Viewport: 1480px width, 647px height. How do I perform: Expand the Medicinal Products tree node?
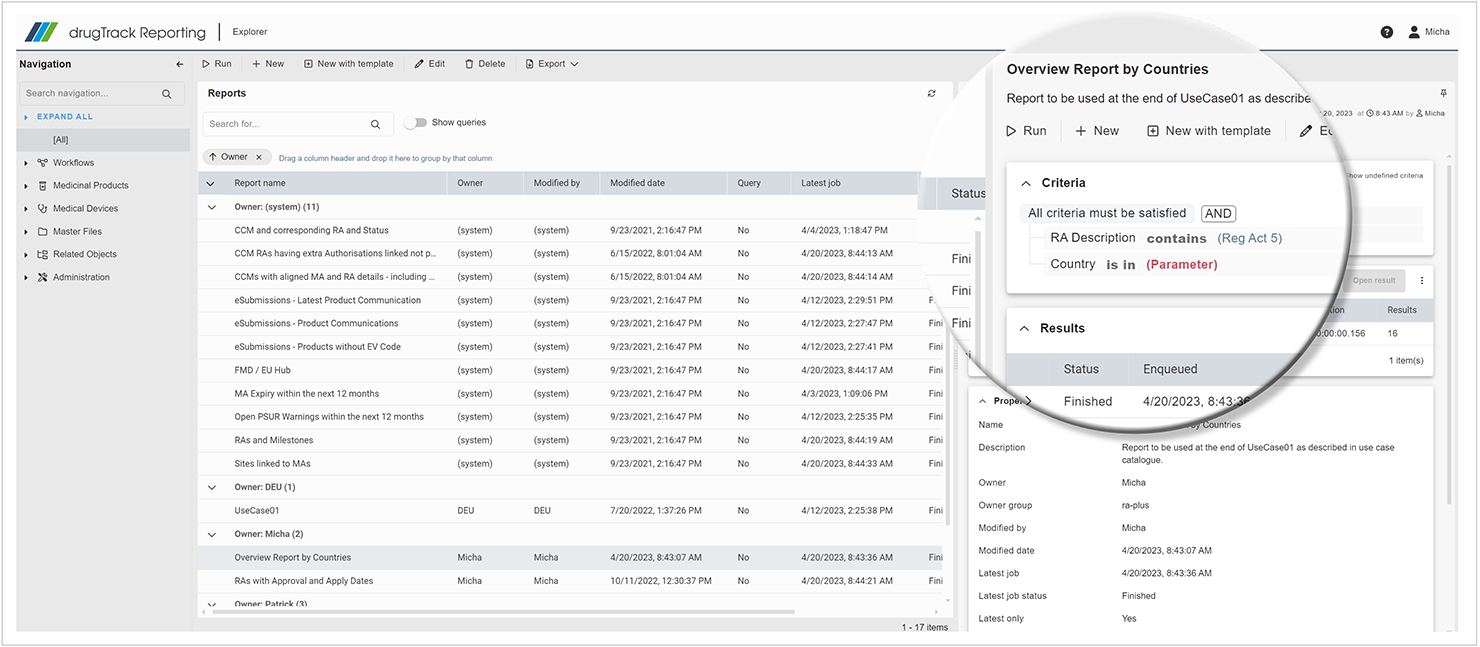click(26, 186)
